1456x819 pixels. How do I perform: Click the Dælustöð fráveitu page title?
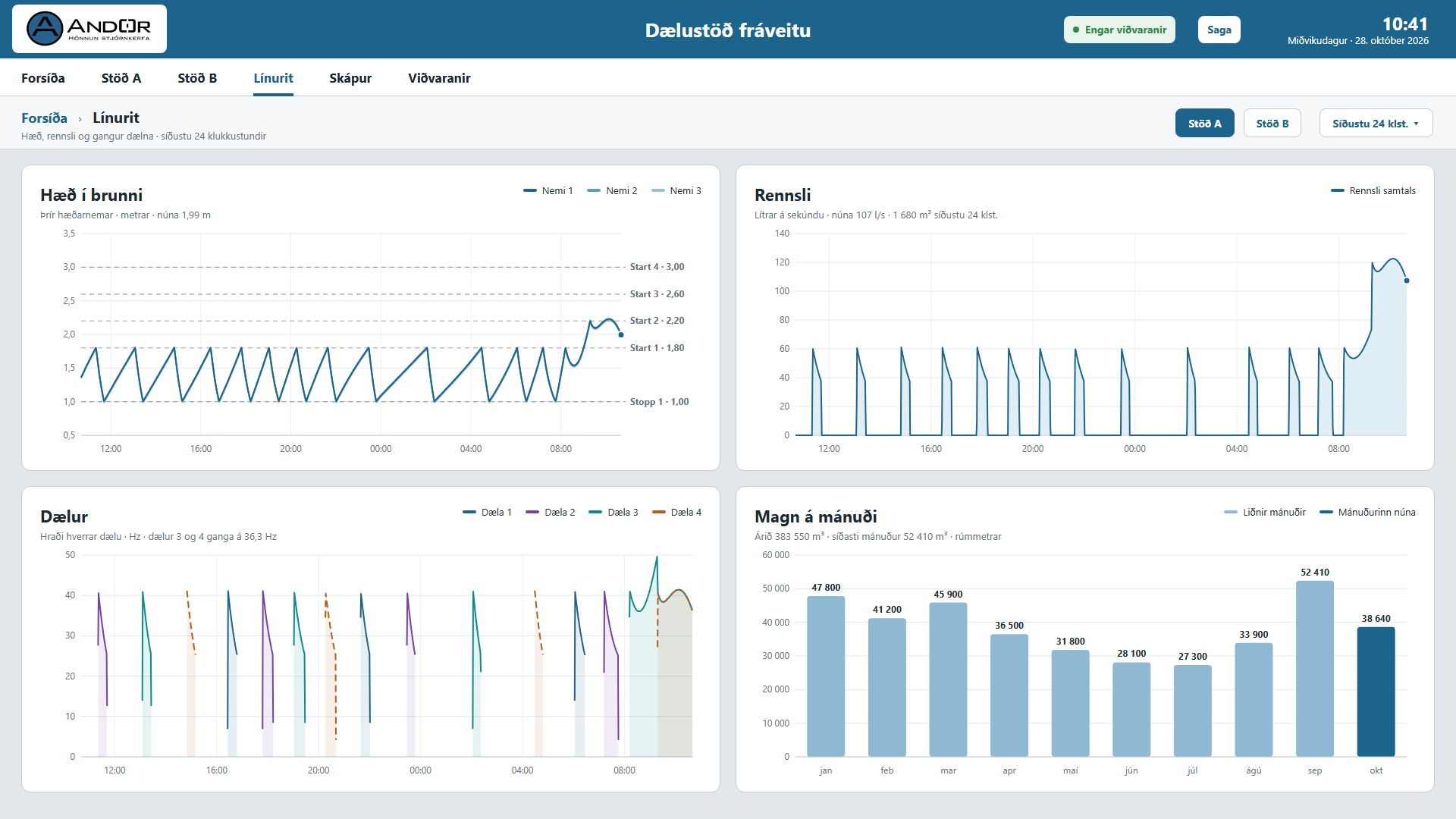728,30
